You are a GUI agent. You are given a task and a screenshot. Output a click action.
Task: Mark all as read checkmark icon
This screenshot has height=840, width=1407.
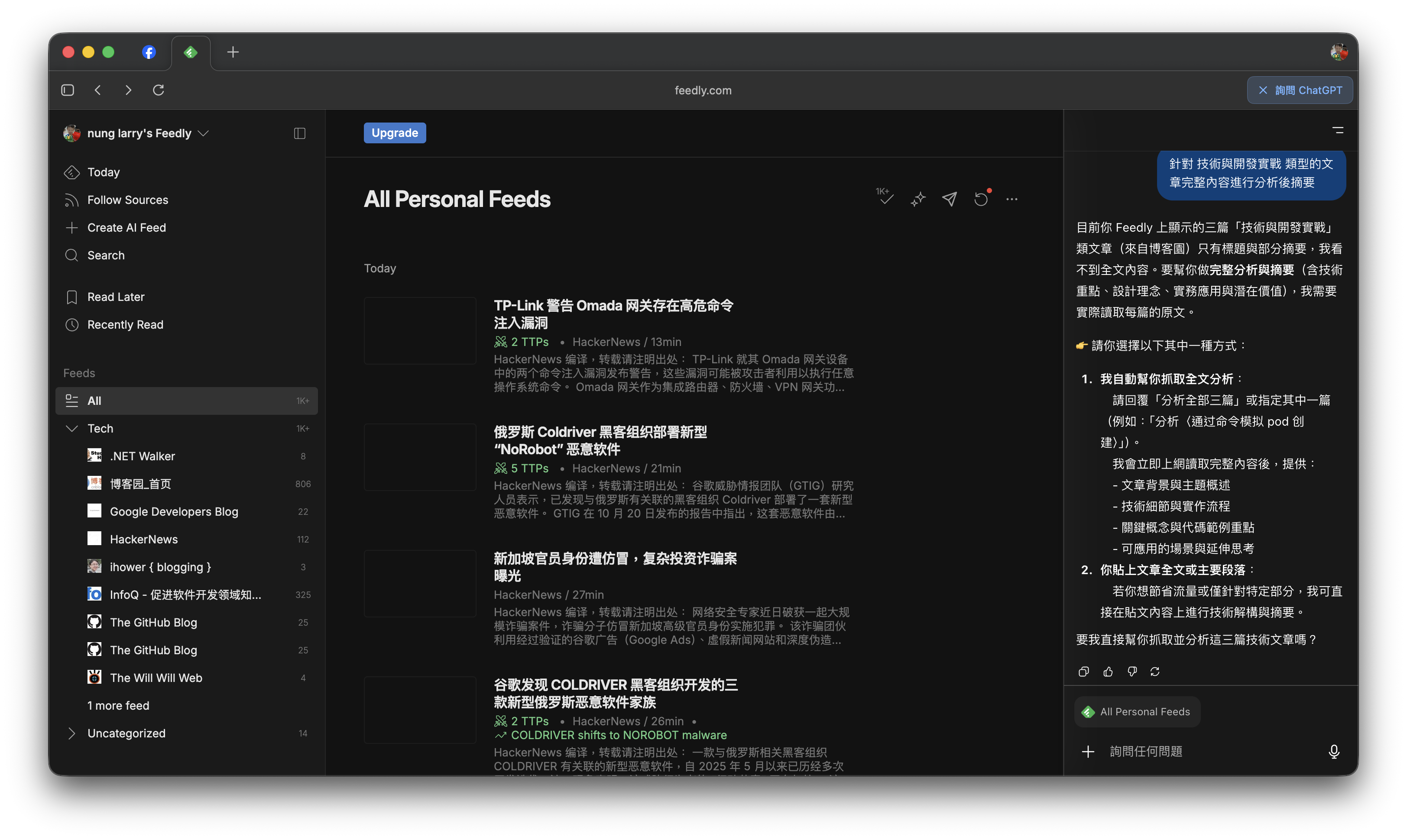885,199
